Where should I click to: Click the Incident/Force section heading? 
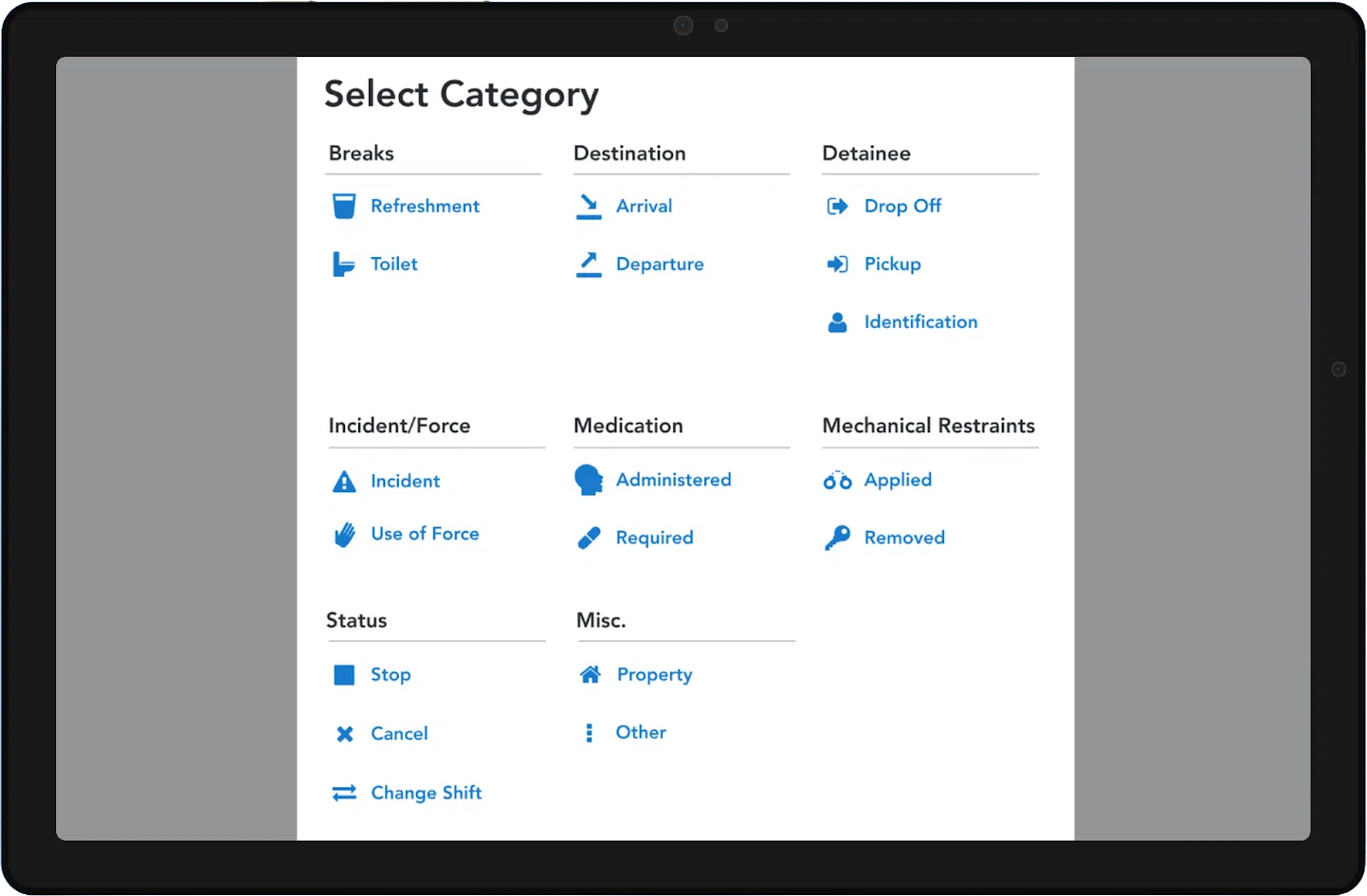click(399, 426)
